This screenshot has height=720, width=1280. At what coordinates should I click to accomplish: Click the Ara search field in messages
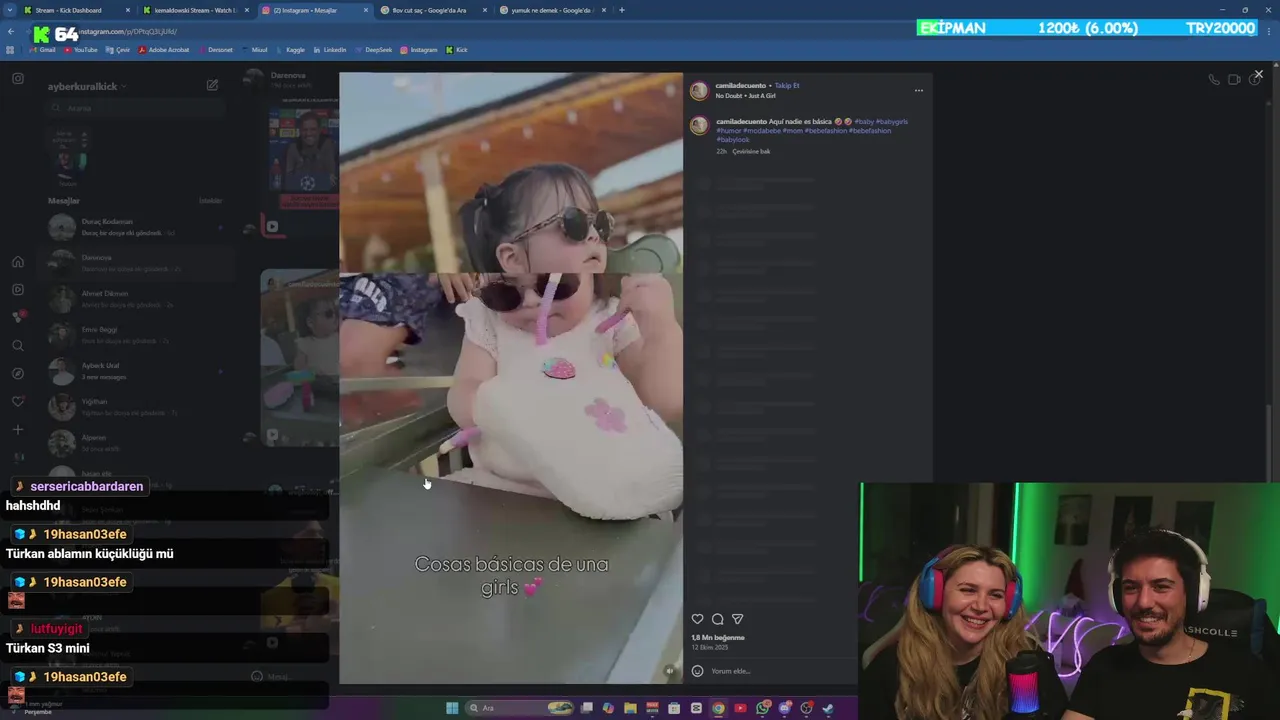pyautogui.click(x=134, y=108)
